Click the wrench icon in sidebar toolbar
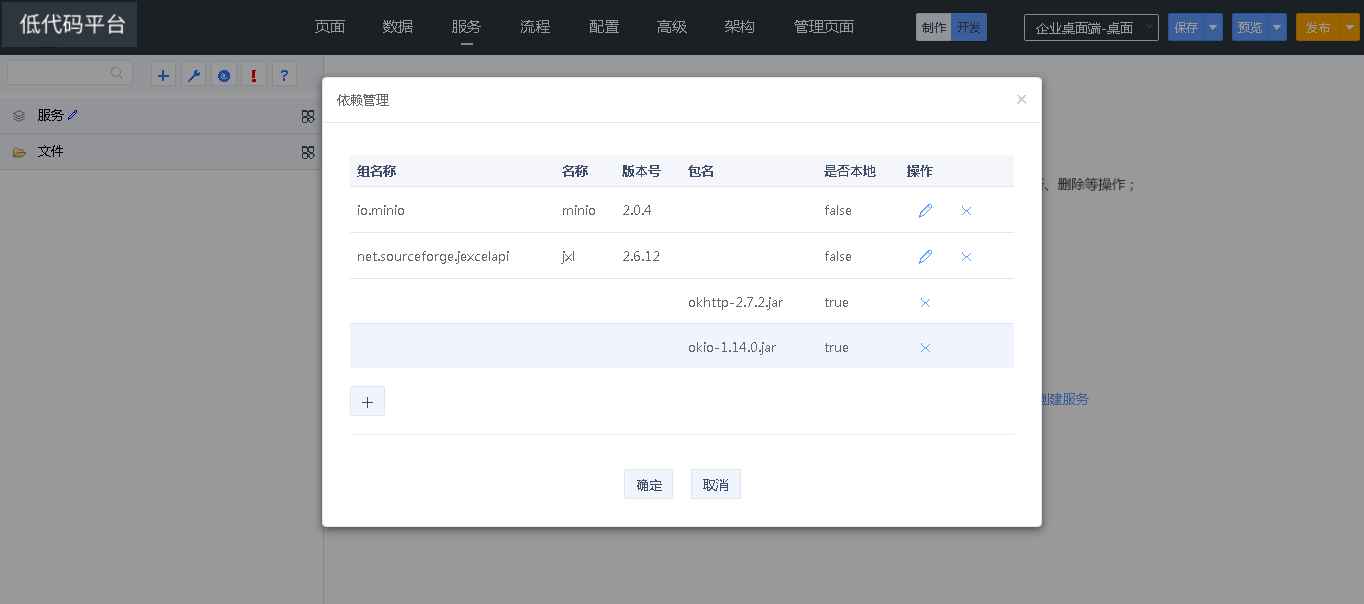This screenshot has width=1364, height=604. [x=194, y=75]
